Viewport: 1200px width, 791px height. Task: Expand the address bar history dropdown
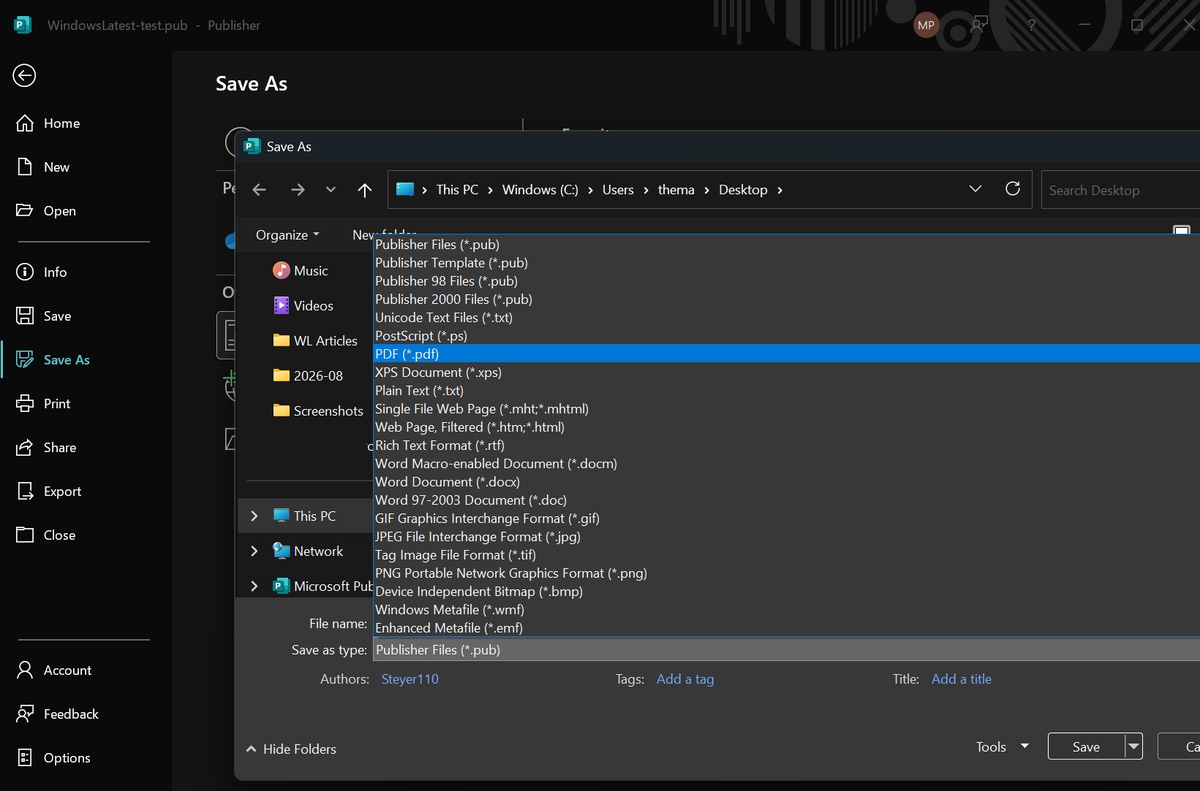(976, 189)
